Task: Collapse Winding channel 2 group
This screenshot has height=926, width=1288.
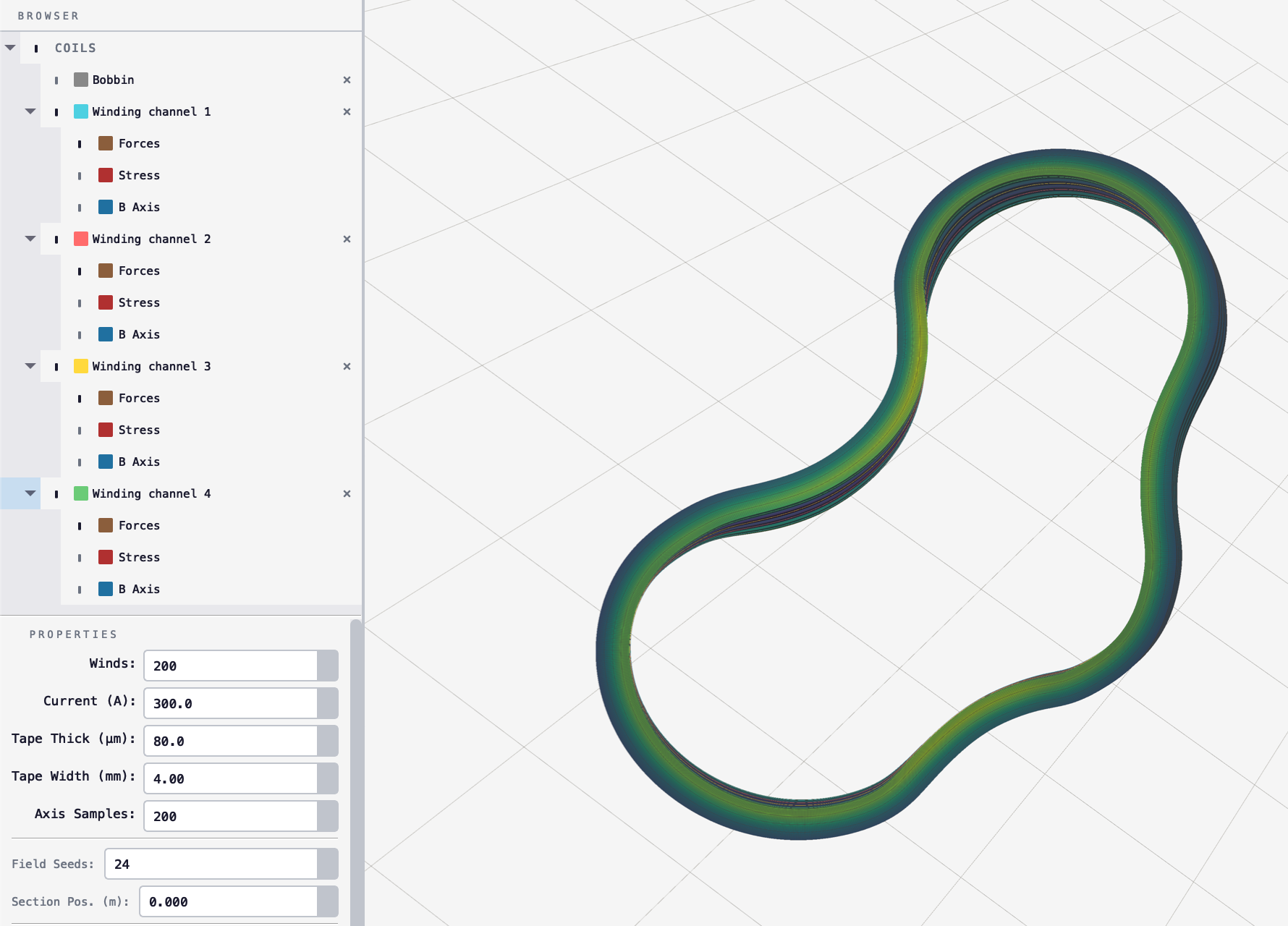Action: click(x=30, y=239)
